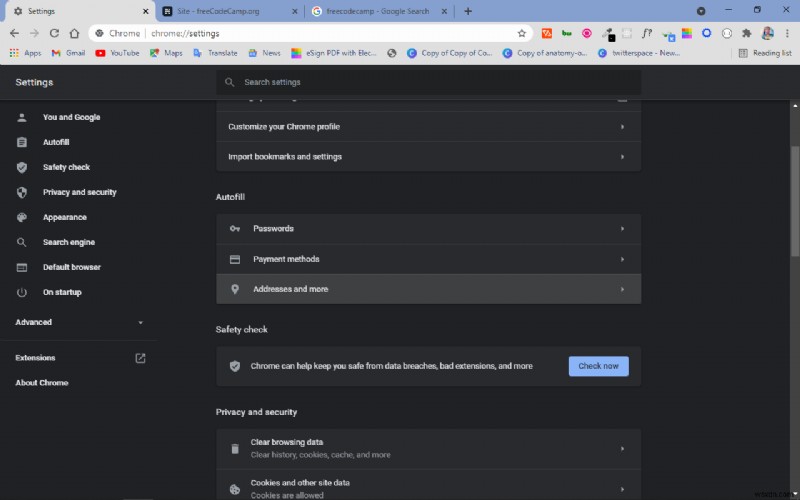Expand the Advanced section
The width and height of the screenshot is (800, 500).
pos(79,322)
